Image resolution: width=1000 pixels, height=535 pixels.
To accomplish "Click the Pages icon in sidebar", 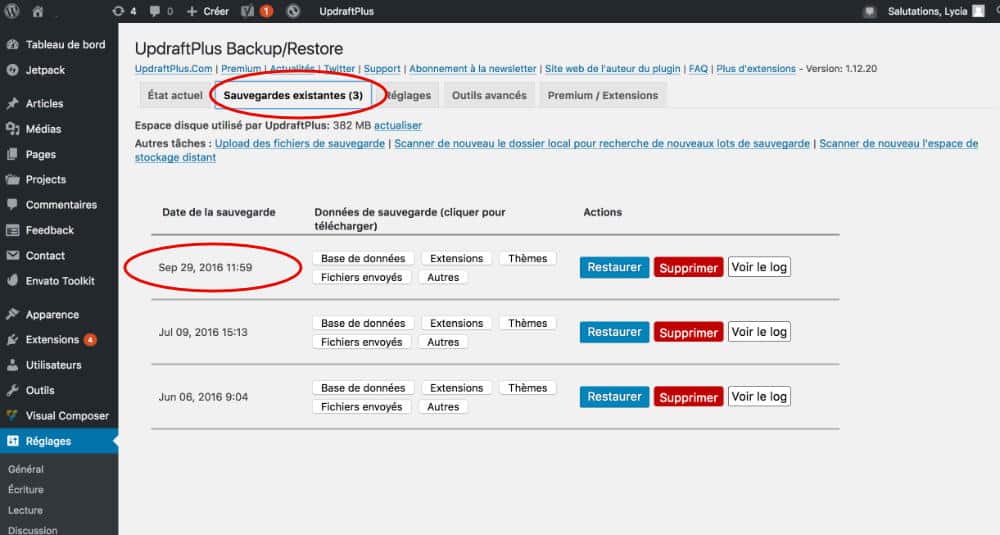I will point(12,154).
